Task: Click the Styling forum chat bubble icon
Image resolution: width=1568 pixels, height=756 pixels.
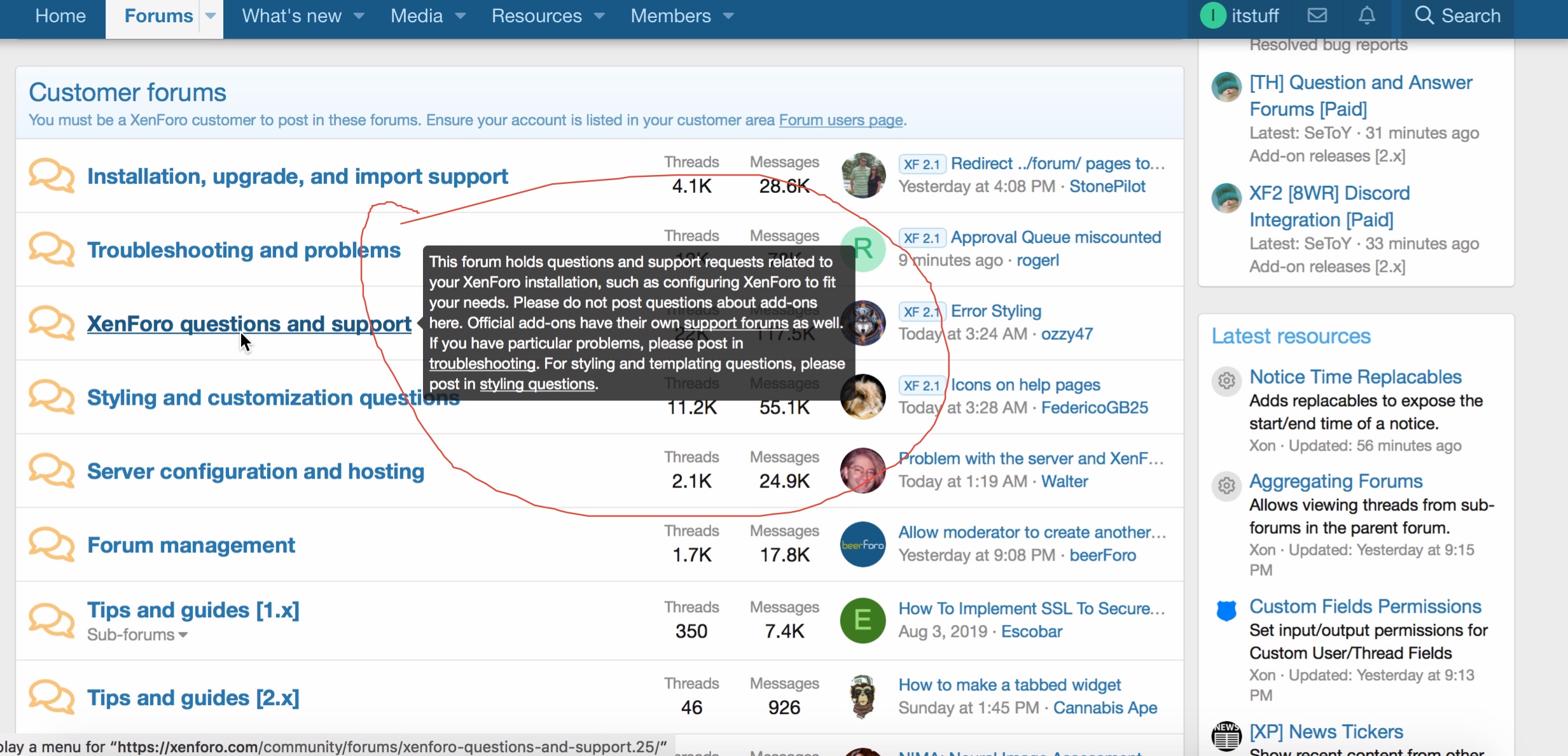Action: point(52,397)
